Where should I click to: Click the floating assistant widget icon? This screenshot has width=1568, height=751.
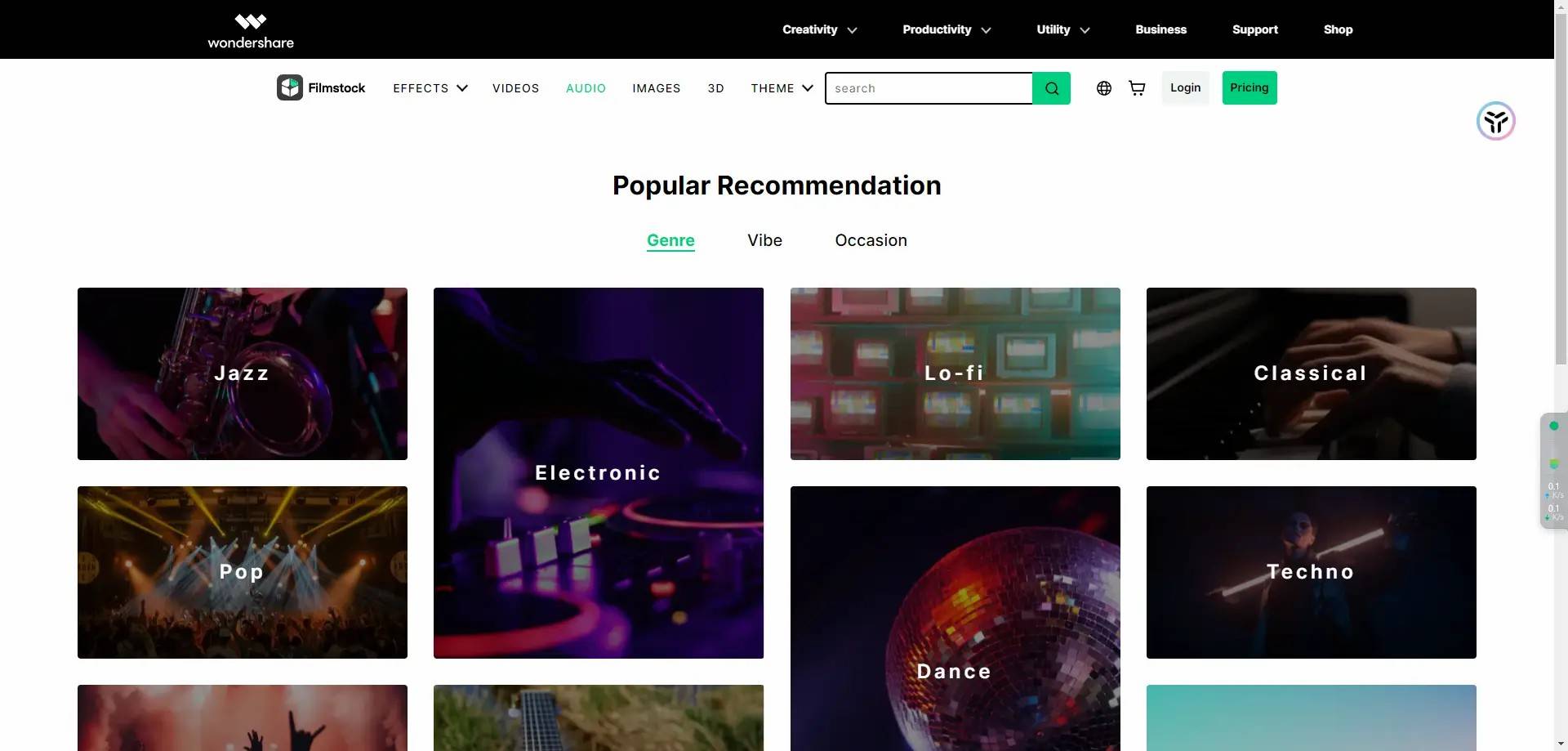(x=1495, y=122)
